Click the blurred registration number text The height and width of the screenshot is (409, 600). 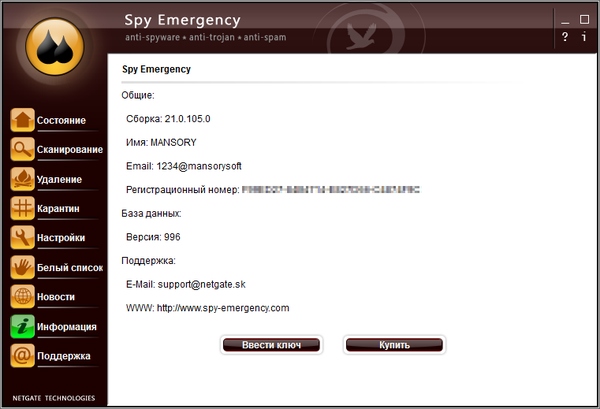click(330, 189)
